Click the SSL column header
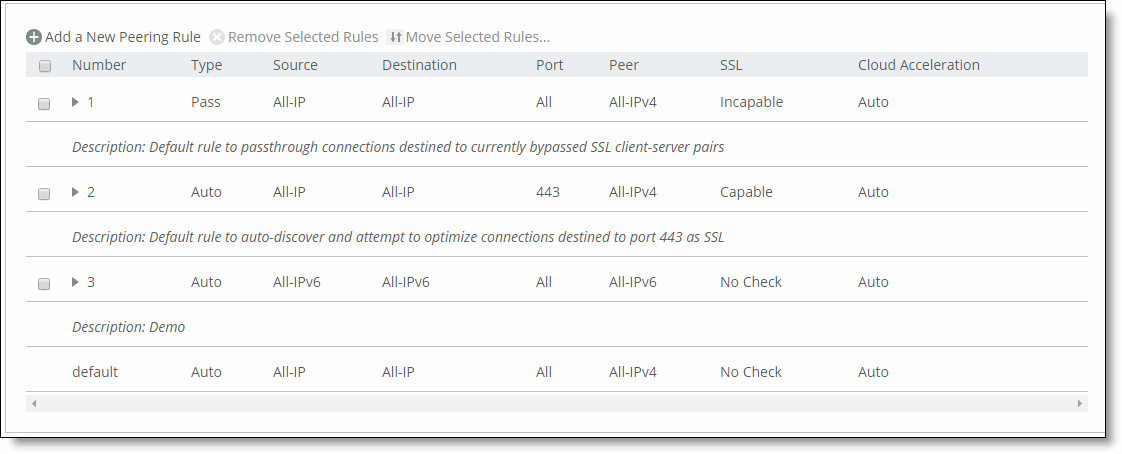Viewport: 1122px width, 454px height. click(x=731, y=65)
